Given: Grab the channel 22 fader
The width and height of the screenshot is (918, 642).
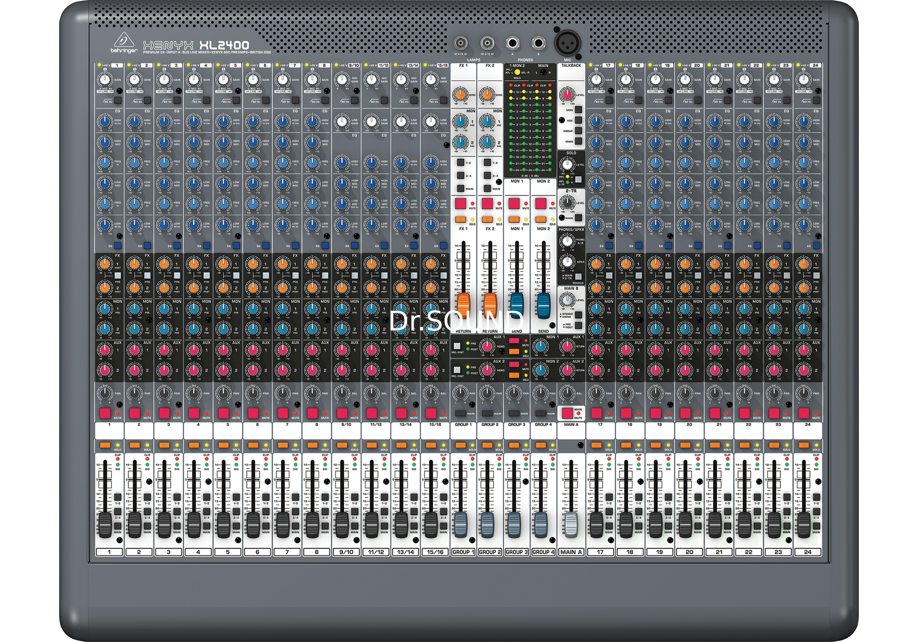Looking at the screenshot, I should [x=745, y=524].
